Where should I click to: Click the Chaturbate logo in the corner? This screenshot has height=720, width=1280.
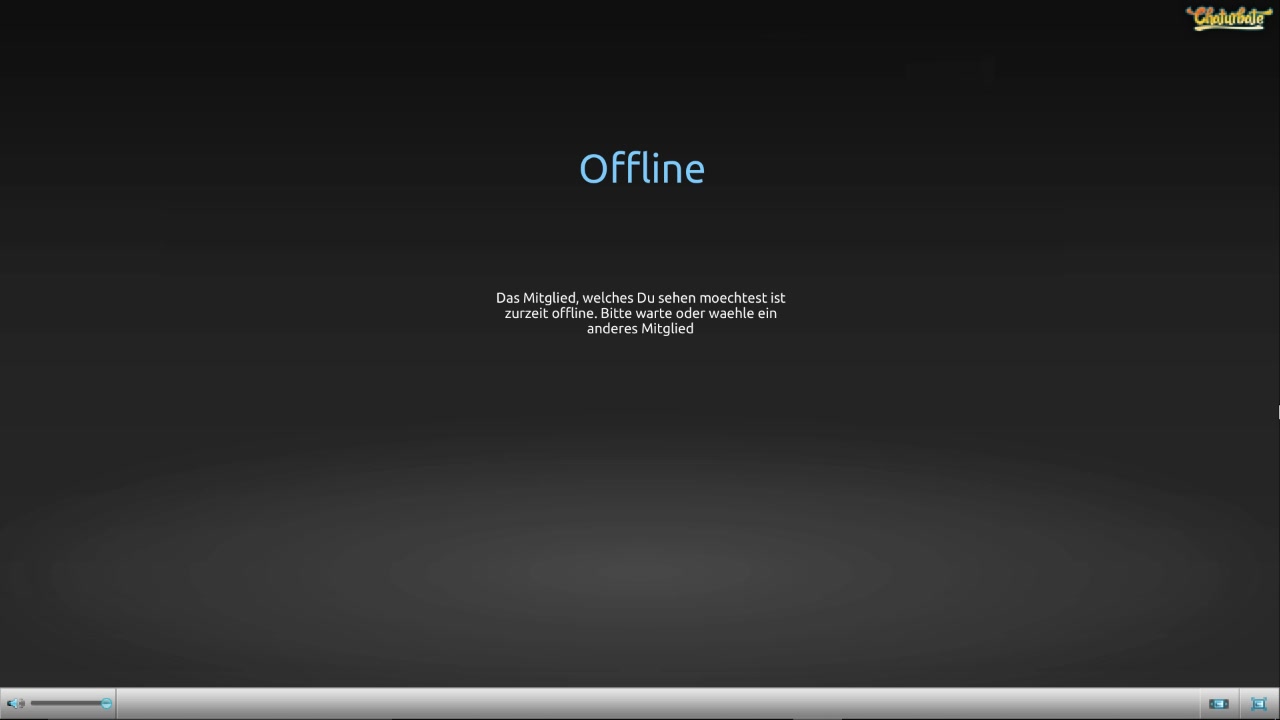pyautogui.click(x=1228, y=18)
